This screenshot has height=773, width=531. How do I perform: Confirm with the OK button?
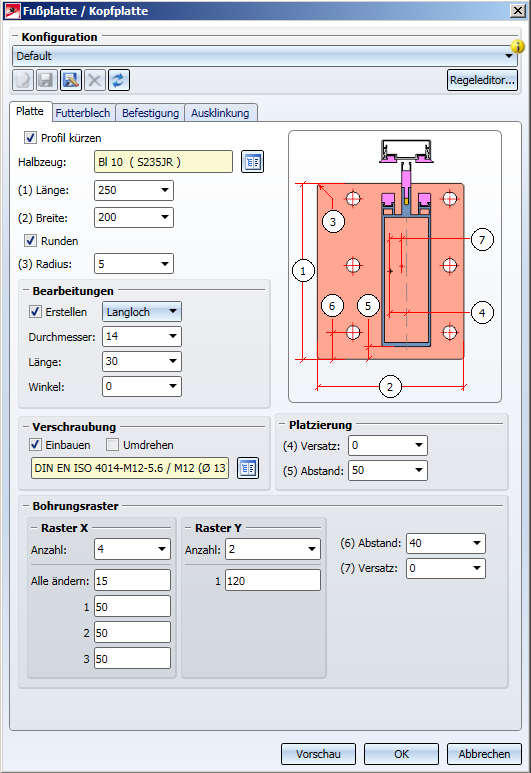(x=401, y=754)
